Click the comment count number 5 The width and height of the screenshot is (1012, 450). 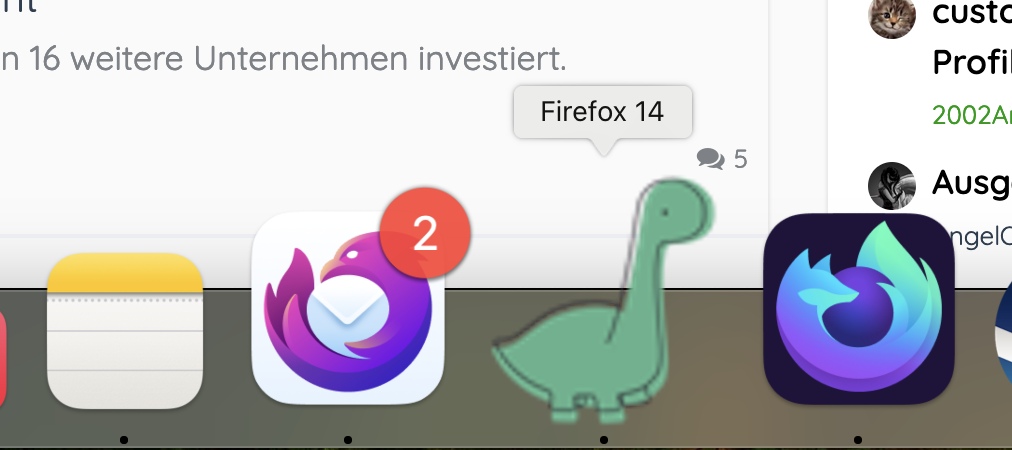click(741, 159)
